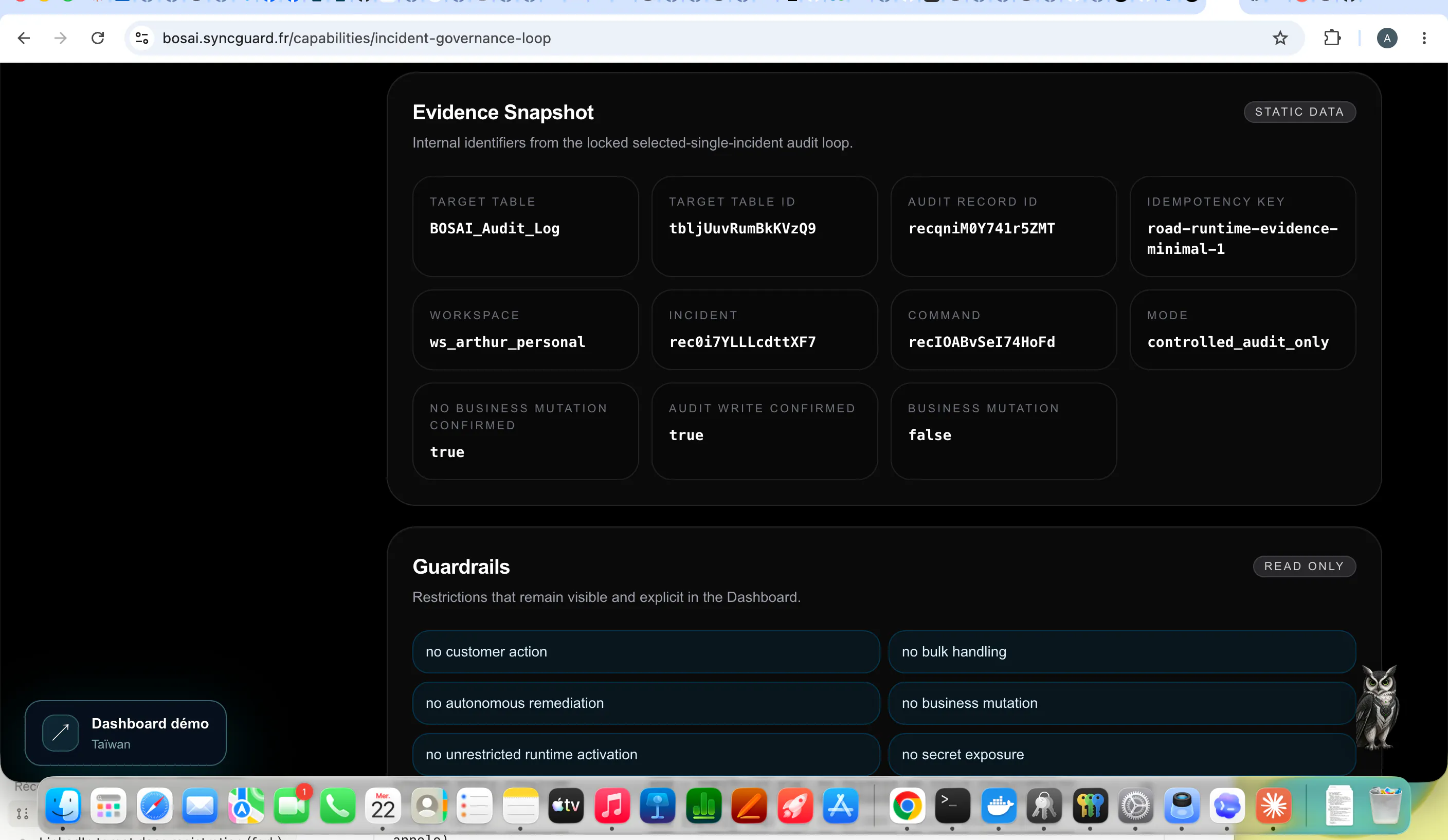Select the 'no bulk handling' guardrail
This screenshot has height=840, width=1448.
(x=1121, y=652)
